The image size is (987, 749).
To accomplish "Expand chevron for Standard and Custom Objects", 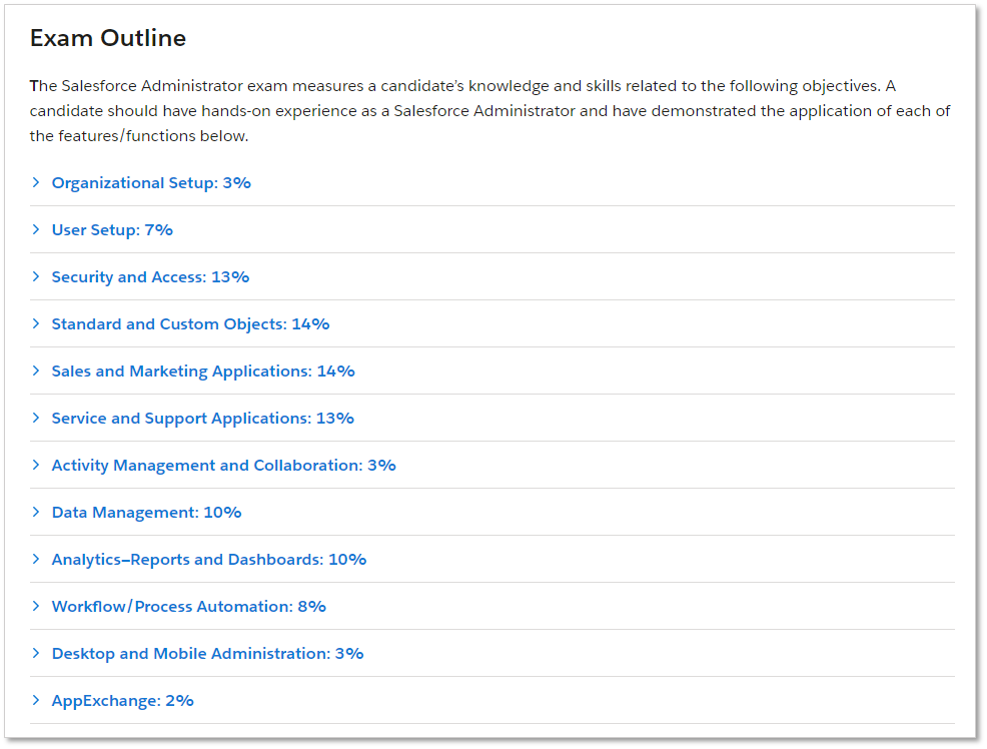I will tap(36, 324).
